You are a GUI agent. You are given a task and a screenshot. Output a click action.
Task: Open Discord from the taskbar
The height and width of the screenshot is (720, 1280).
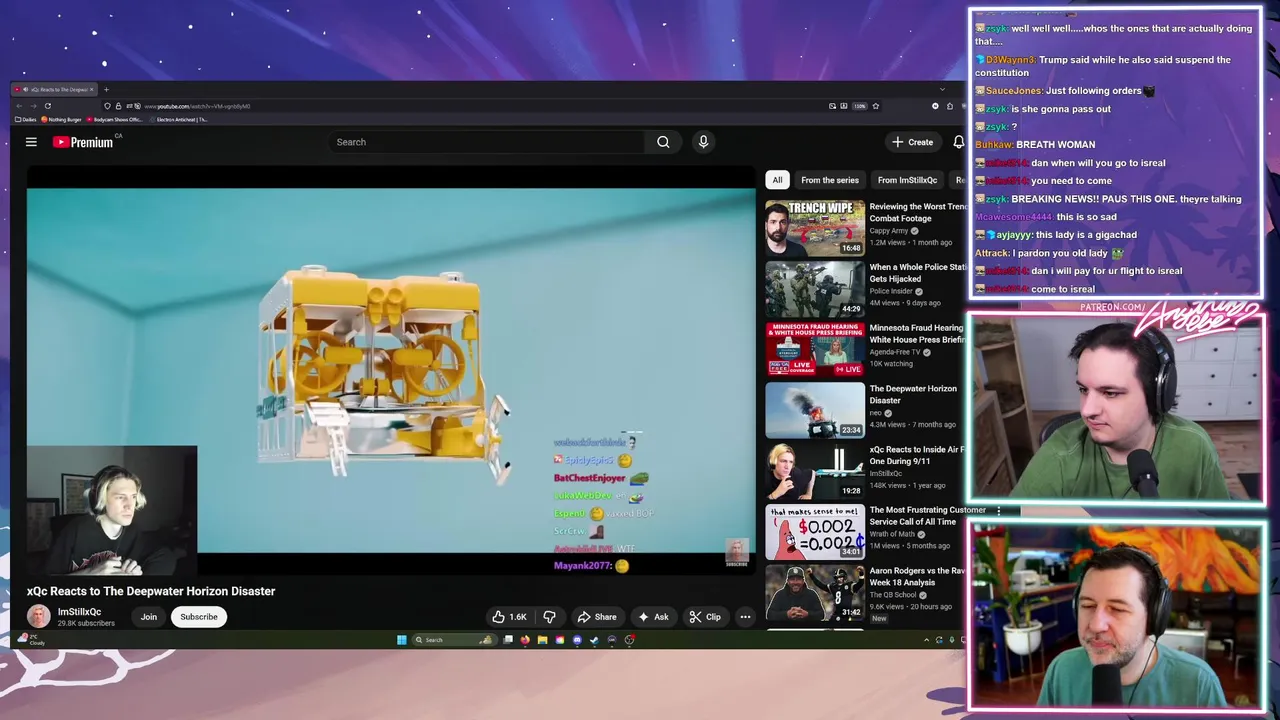(577, 640)
